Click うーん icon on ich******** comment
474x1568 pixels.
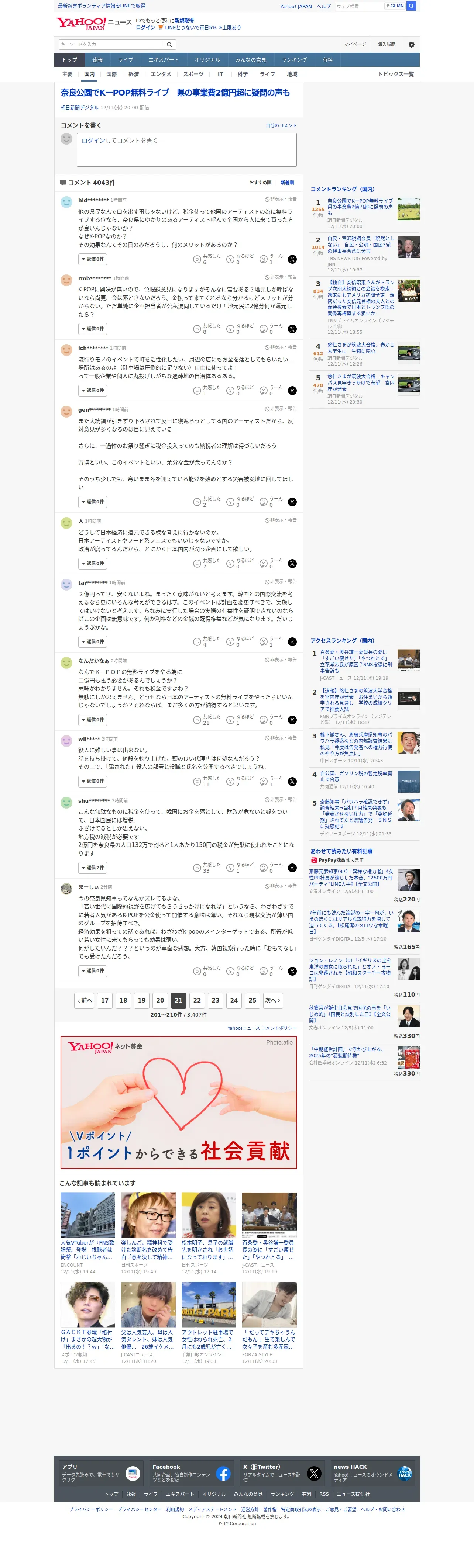pos(264,391)
